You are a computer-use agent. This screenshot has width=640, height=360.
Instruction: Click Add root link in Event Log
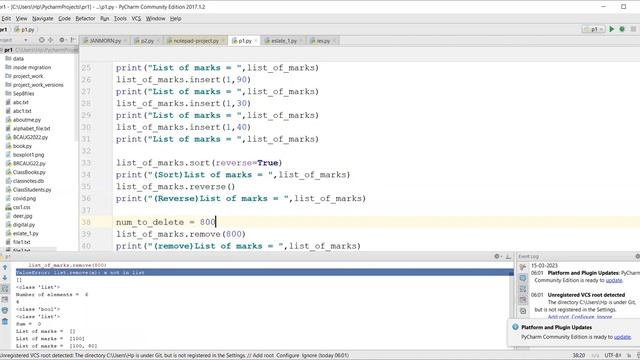[558, 317]
